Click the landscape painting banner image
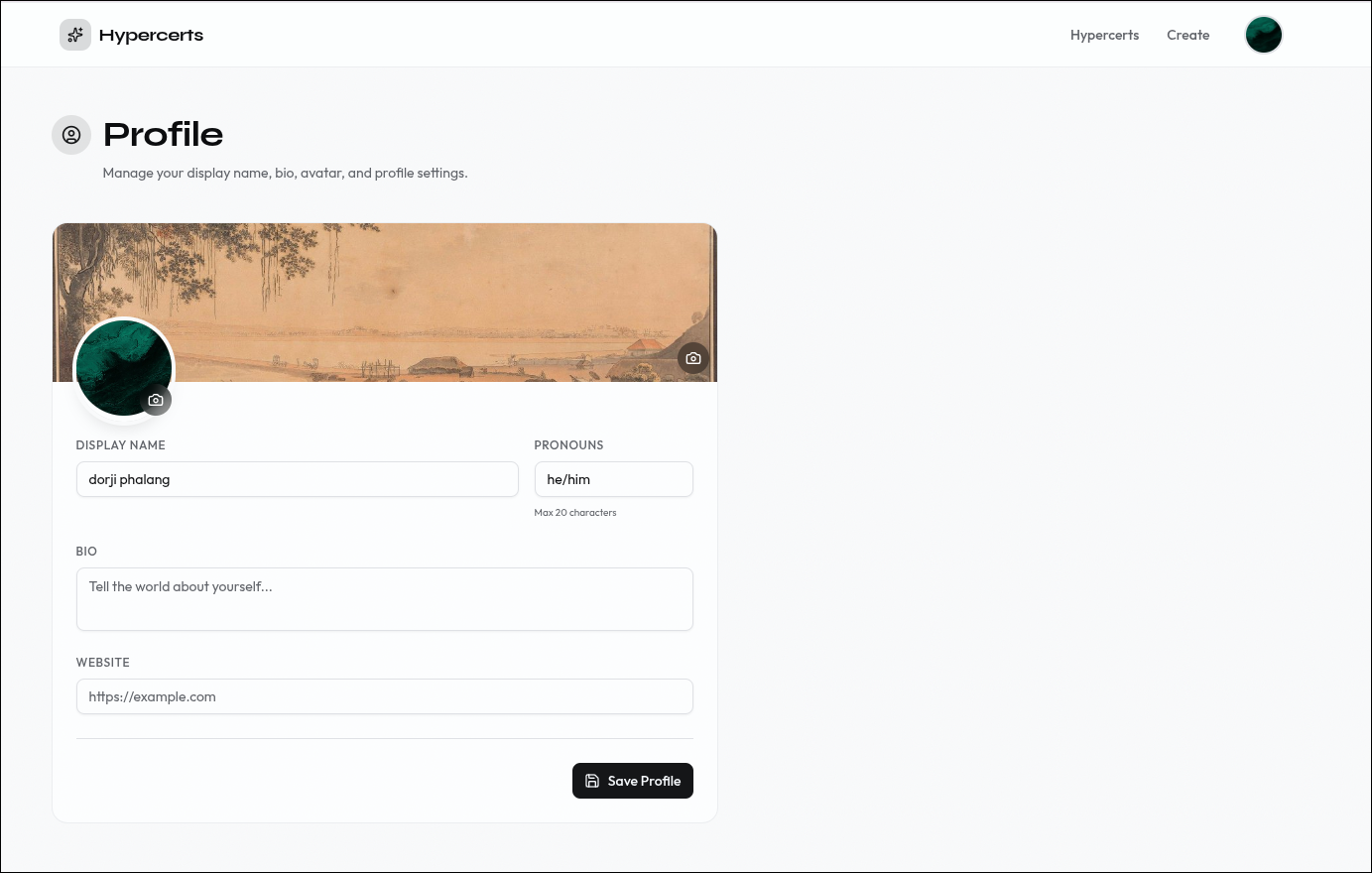The image size is (1372, 873). (417, 298)
